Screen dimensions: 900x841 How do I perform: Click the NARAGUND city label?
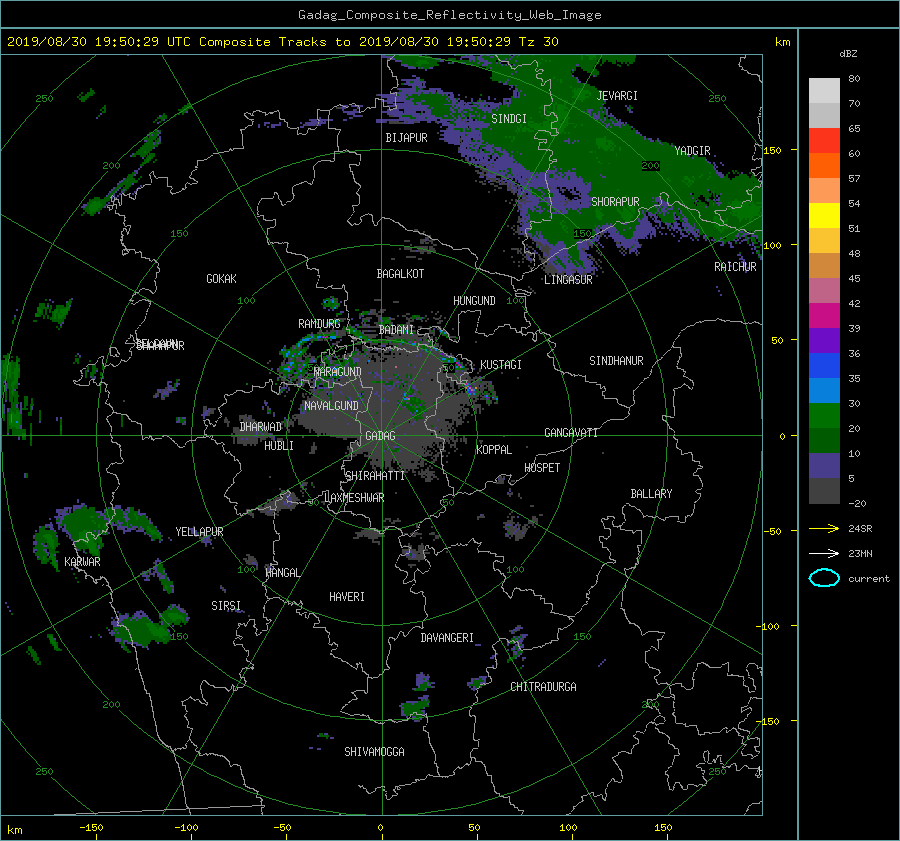(338, 372)
